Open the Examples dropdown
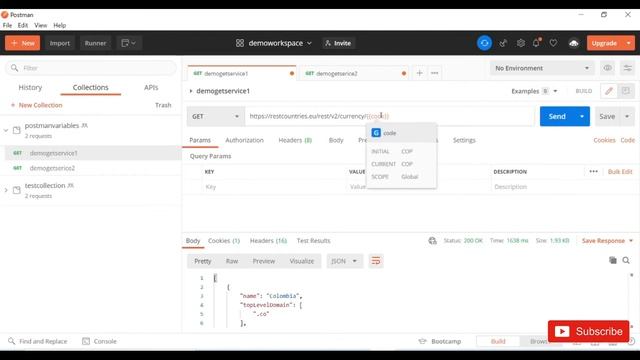Image resolution: width=640 pixels, height=360 pixels. point(534,91)
